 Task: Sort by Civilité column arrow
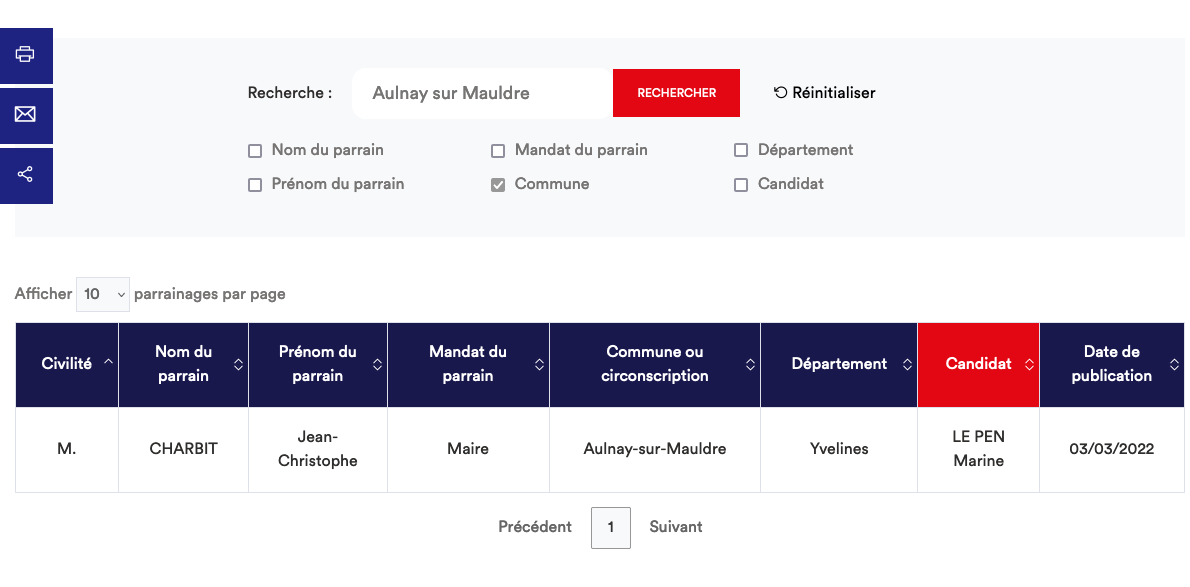(x=108, y=364)
